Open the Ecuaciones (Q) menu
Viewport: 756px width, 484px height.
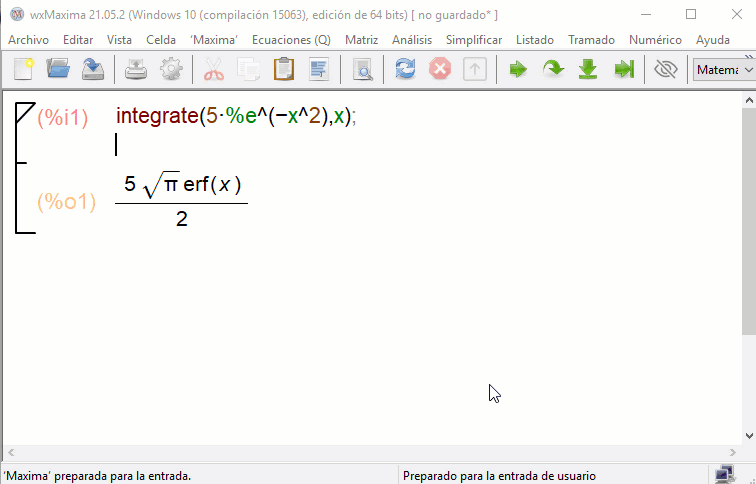[291, 40]
